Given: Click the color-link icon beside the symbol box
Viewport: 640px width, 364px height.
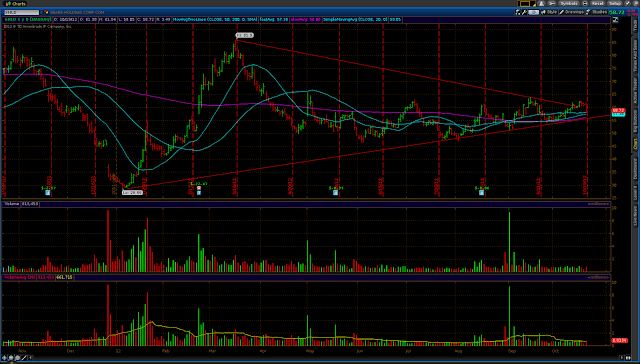Looking at the screenshot, I should [47, 12].
